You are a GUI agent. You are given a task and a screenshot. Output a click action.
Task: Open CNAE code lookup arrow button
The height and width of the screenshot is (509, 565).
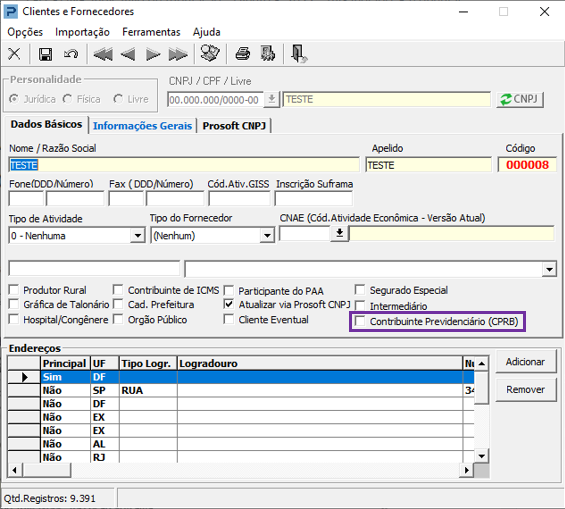coord(339,233)
